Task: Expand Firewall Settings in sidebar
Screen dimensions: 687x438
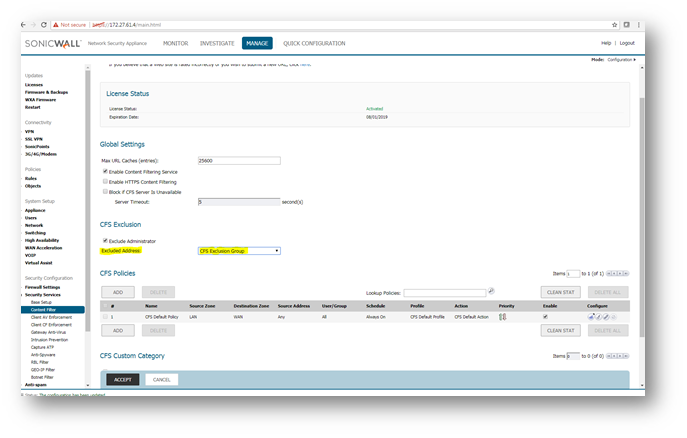Action: [42, 287]
